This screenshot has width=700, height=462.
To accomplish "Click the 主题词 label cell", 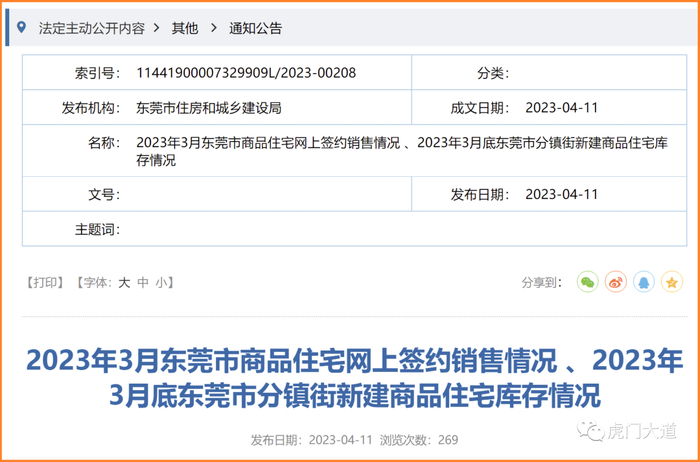I will pyautogui.click(x=97, y=229).
